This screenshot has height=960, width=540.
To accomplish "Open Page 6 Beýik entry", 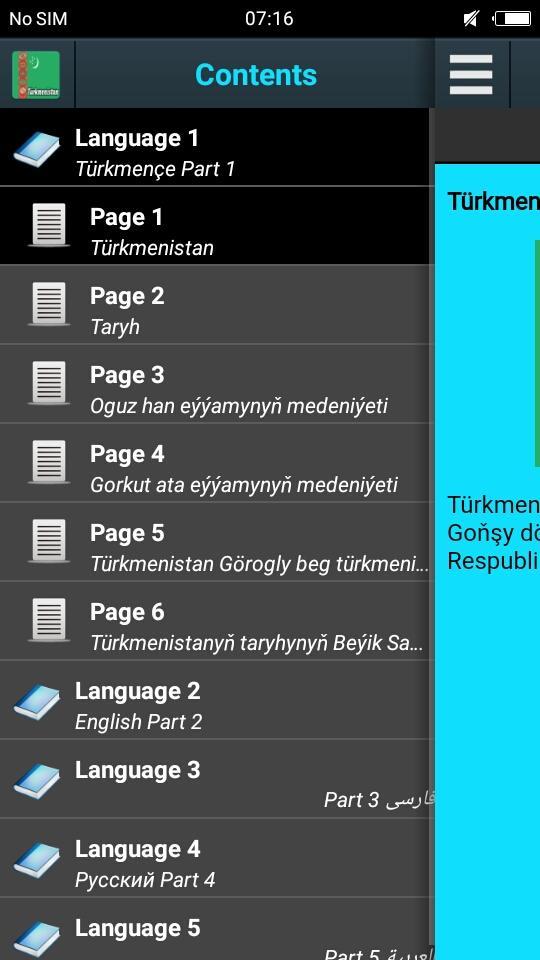I will 215,620.
